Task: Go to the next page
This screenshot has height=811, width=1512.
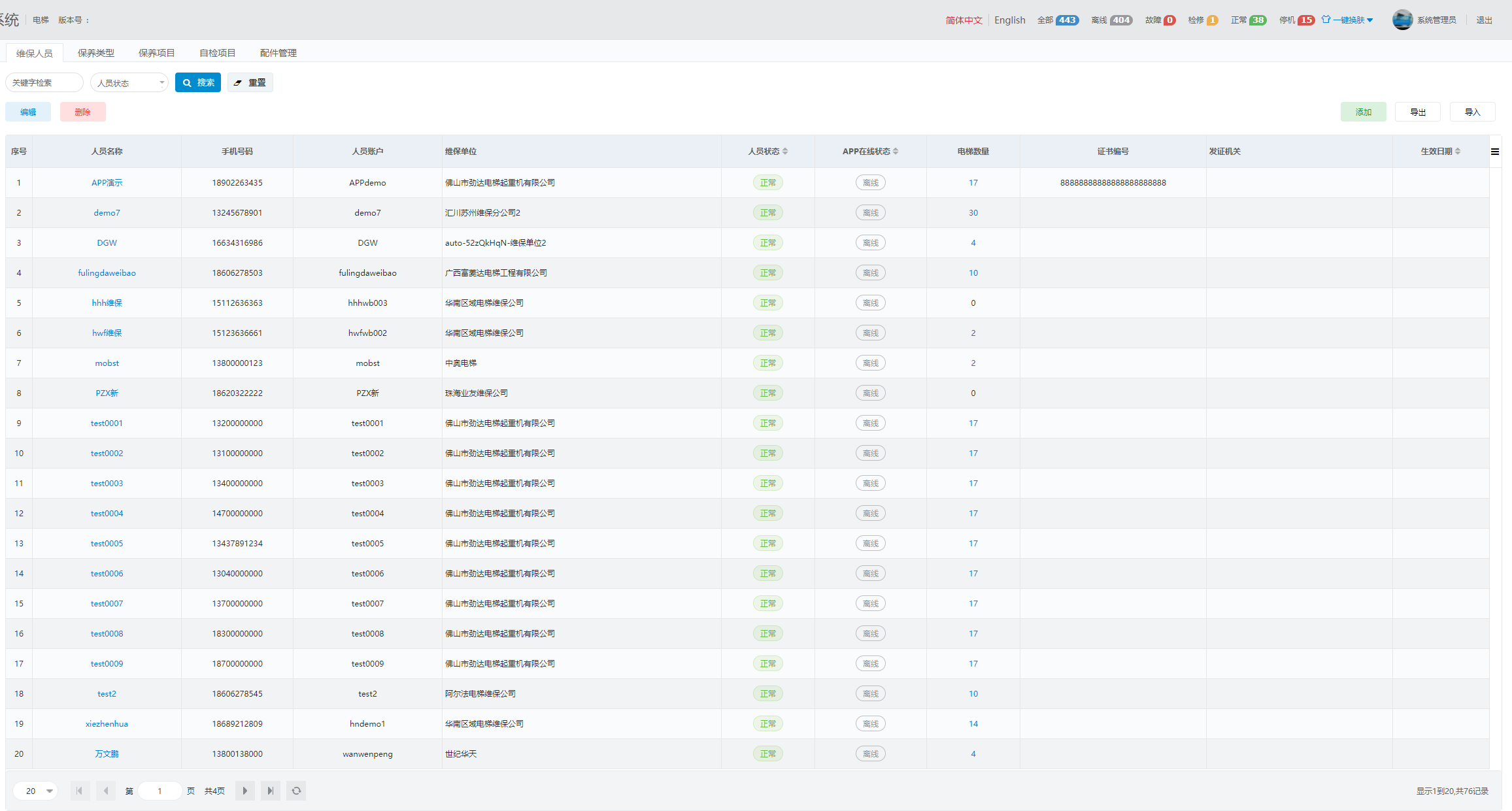Action: [x=245, y=791]
